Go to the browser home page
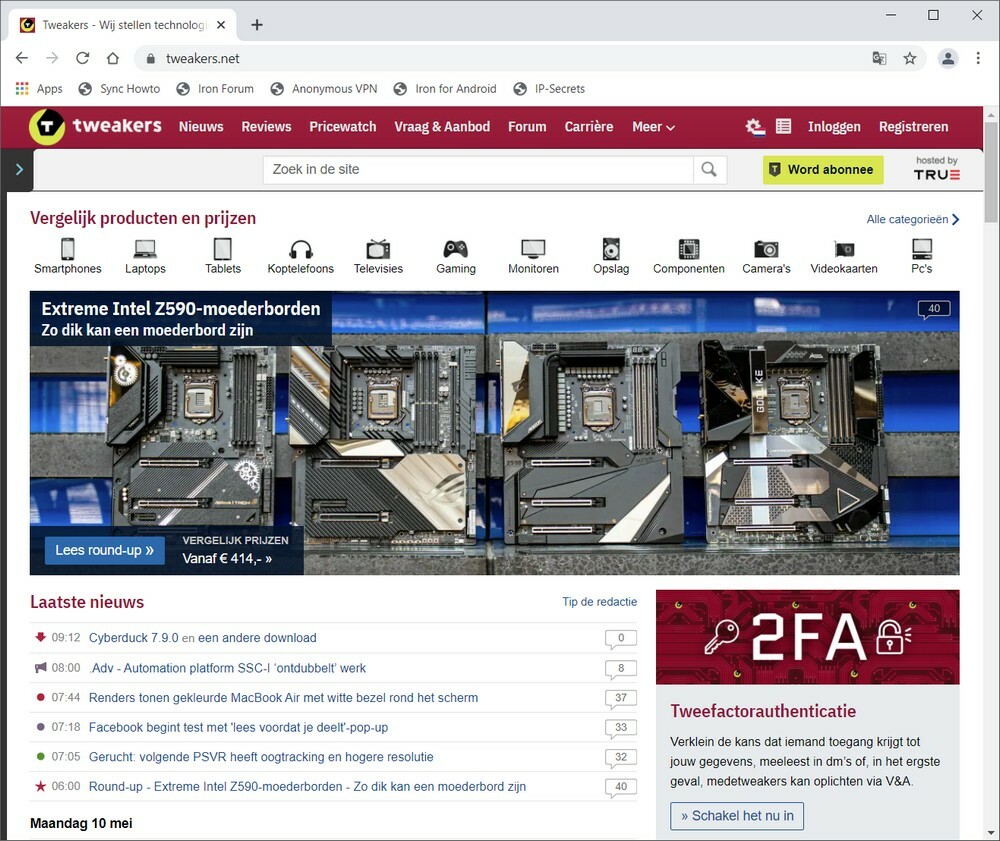The height and width of the screenshot is (841, 1000). pos(113,59)
